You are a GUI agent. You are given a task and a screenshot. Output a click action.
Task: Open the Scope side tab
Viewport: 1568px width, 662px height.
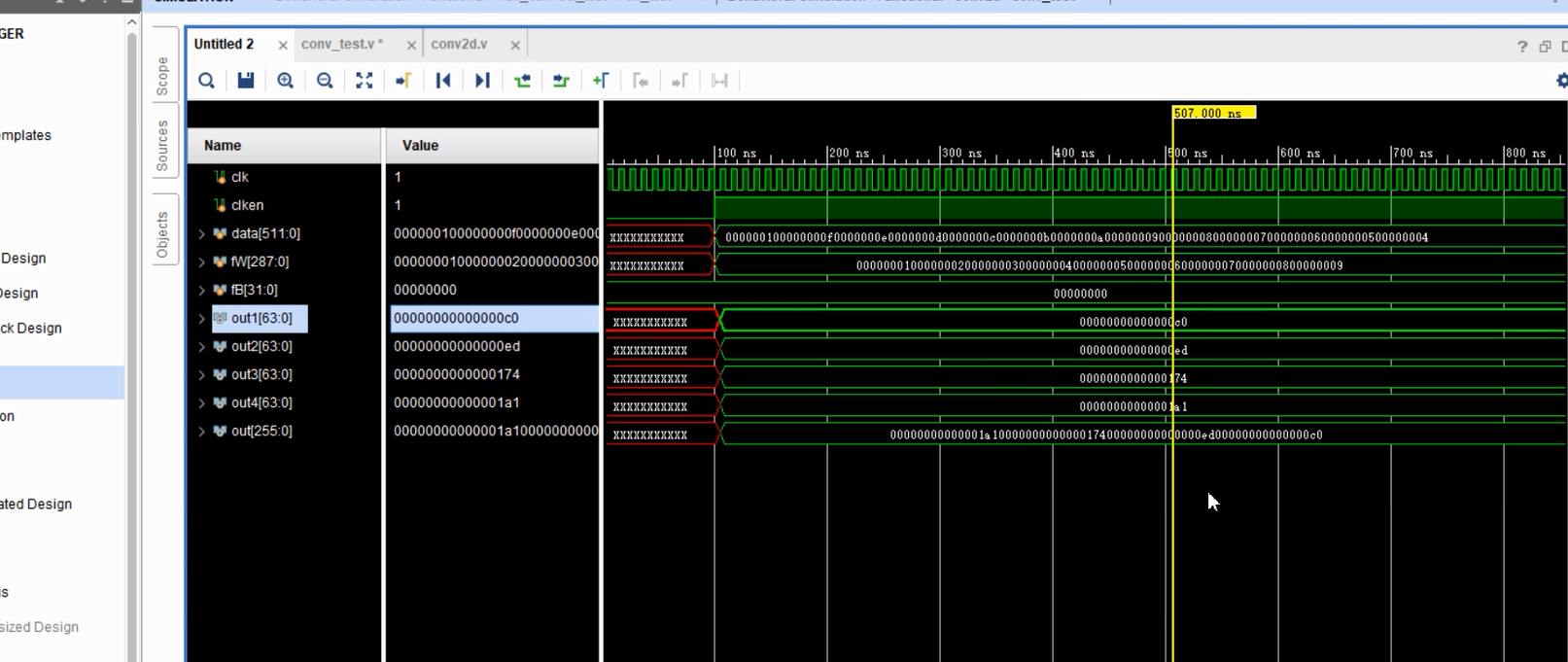click(x=162, y=76)
